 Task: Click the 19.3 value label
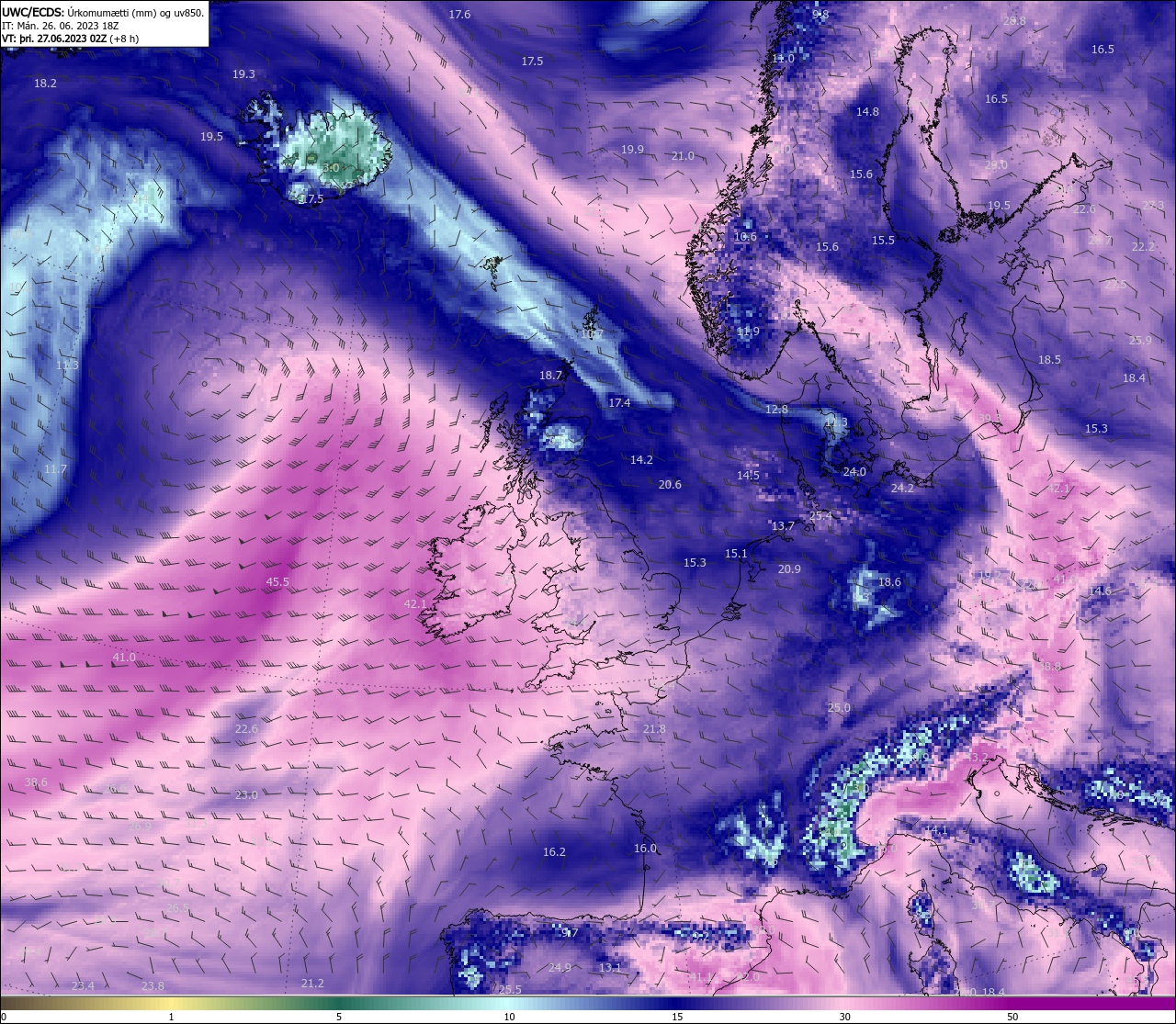coord(243,74)
